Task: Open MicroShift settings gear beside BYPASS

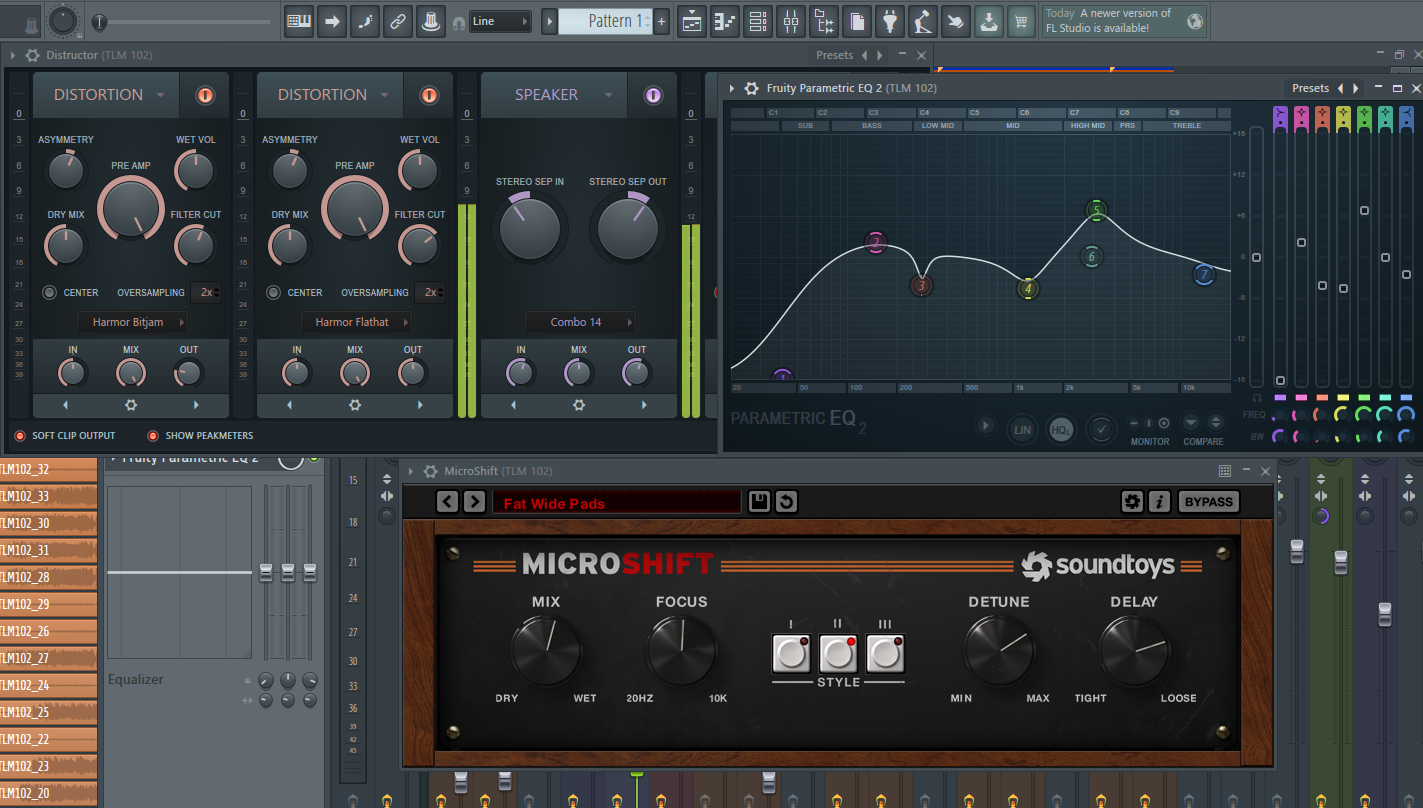Action: tap(1132, 502)
